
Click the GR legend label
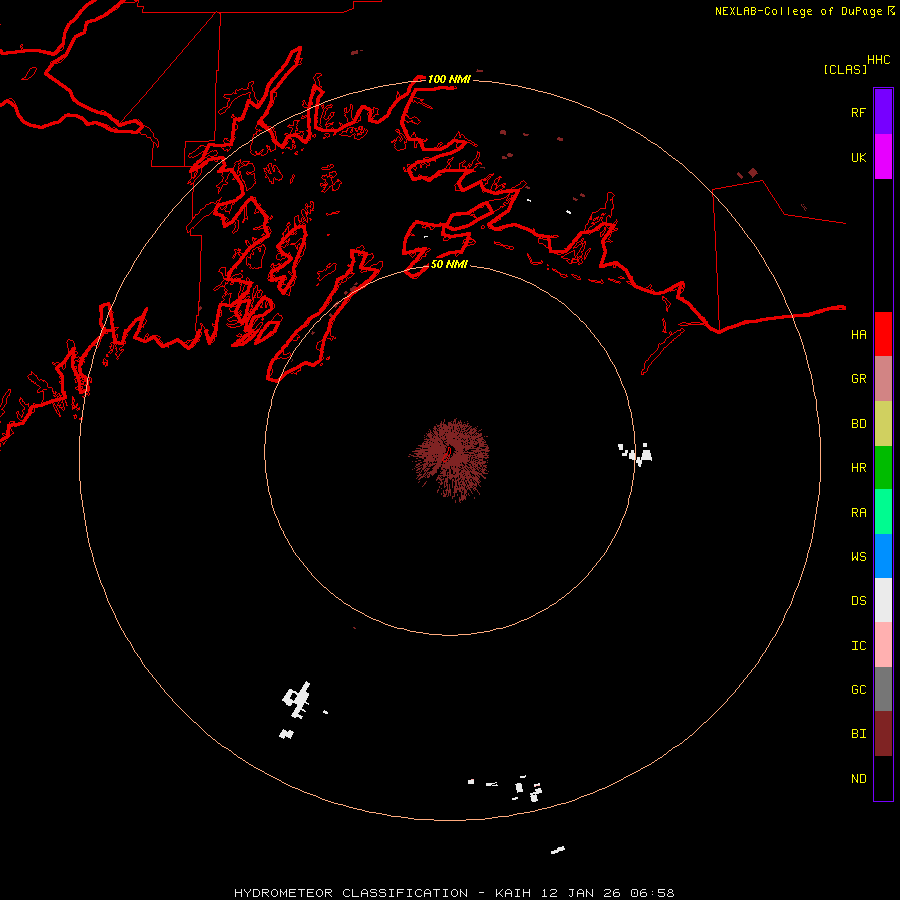coord(858,378)
